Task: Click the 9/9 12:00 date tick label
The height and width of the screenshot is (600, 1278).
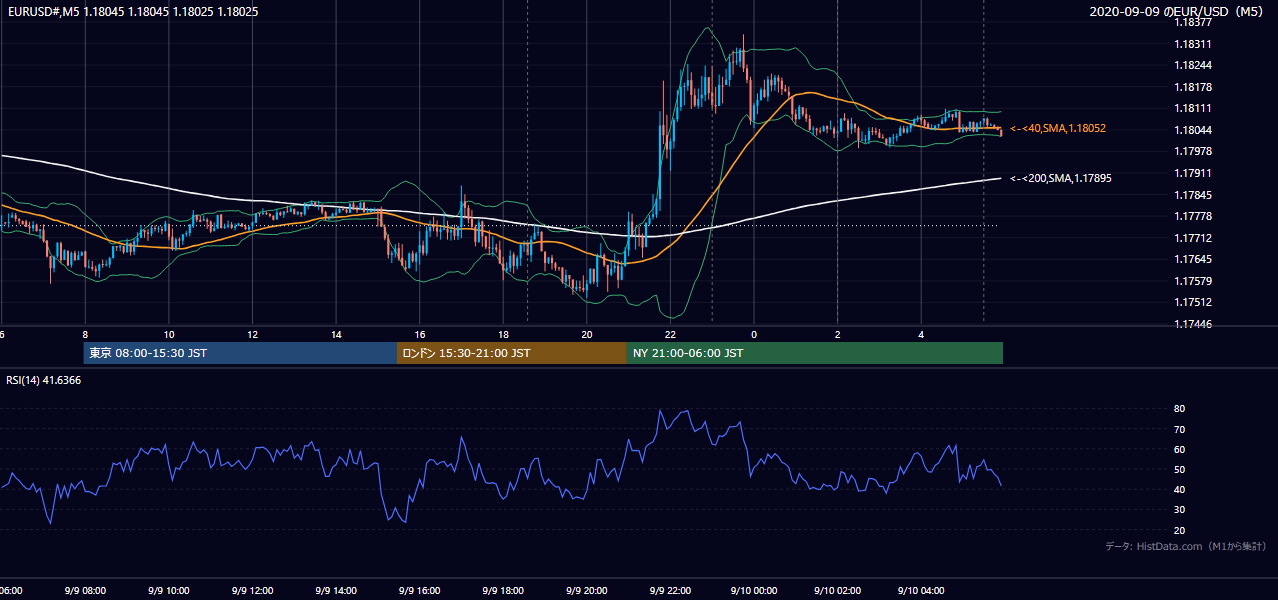Action: tap(252, 591)
